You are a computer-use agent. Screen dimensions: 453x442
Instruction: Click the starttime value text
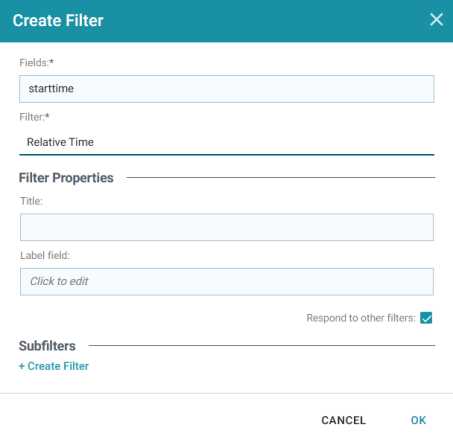pyautogui.click(x=51, y=89)
